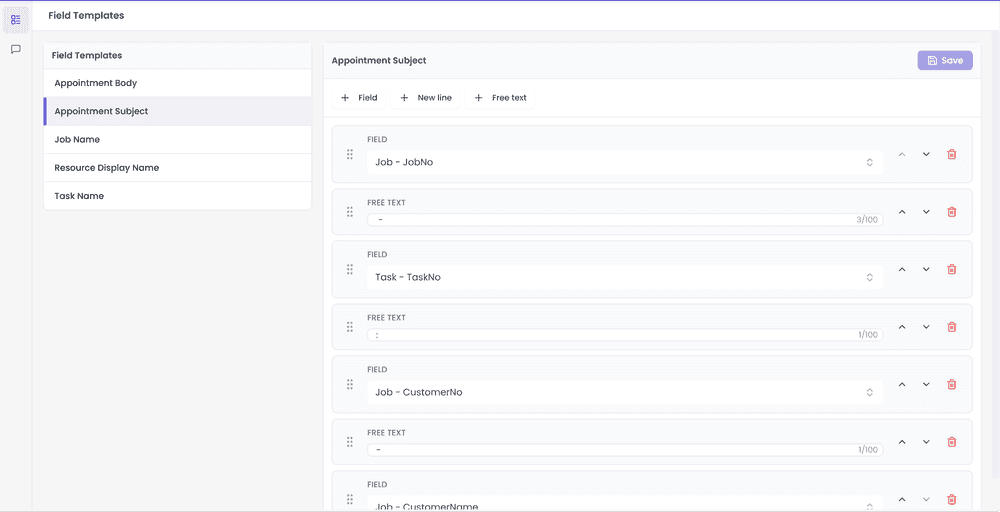Move Job - JobNo row down
1000x512 pixels.
point(926,154)
